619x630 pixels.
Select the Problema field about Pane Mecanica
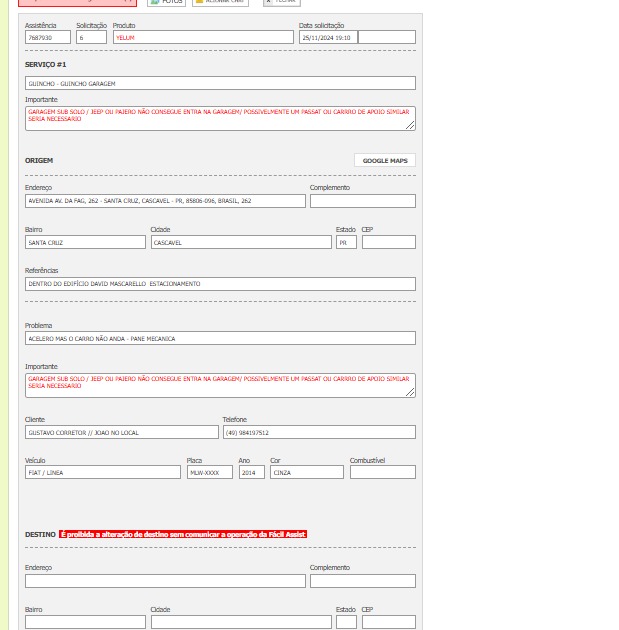pos(220,338)
